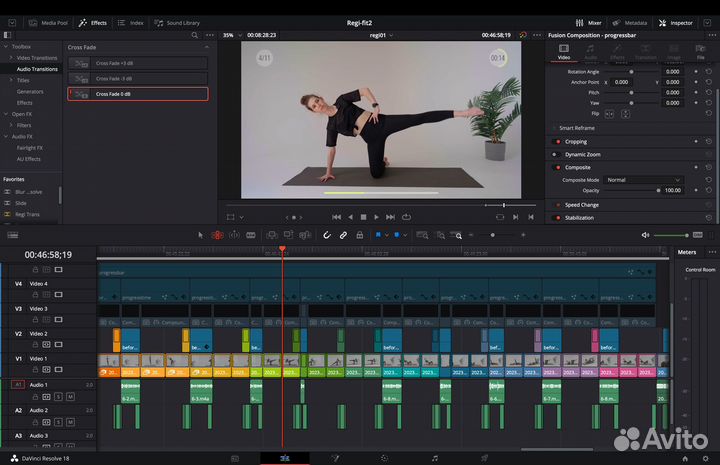Toggle timeline snapping magnet icon
This screenshot has height=465, width=720.
(x=327, y=235)
